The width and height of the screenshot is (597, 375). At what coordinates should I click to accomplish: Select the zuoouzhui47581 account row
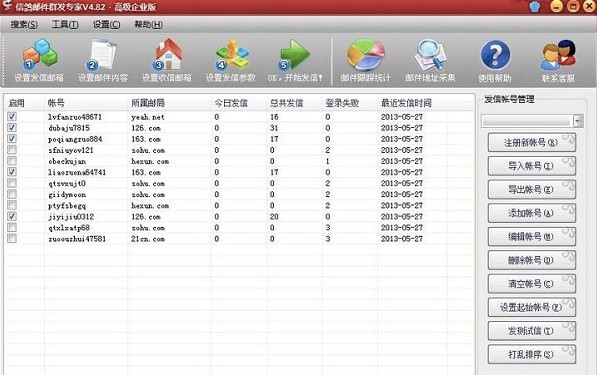tap(239, 239)
